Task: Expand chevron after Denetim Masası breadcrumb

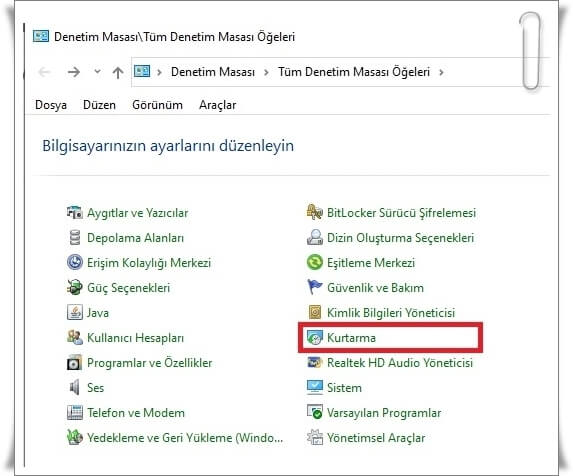Action: (x=266, y=72)
